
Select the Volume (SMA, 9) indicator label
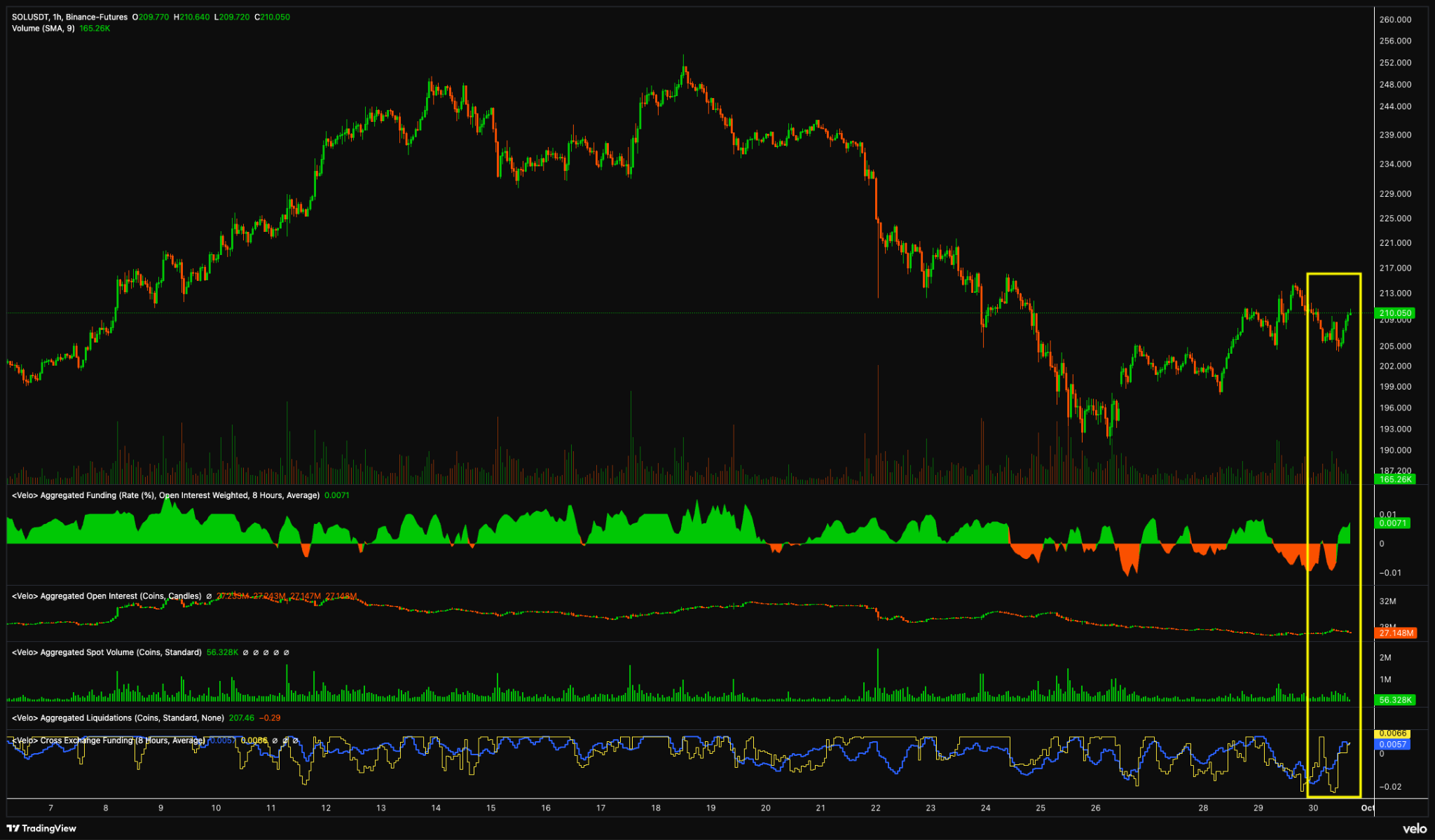pyautogui.click(x=43, y=29)
